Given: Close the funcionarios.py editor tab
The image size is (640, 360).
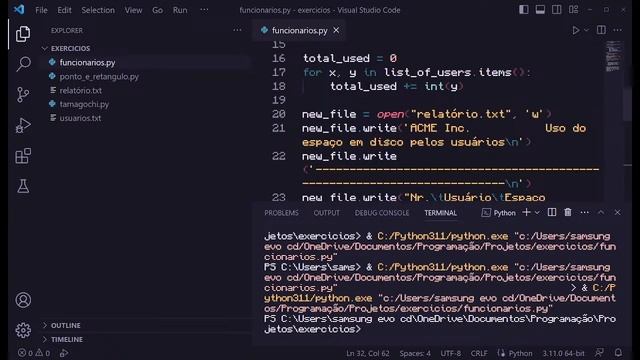Looking at the screenshot, I should click(x=336, y=30).
